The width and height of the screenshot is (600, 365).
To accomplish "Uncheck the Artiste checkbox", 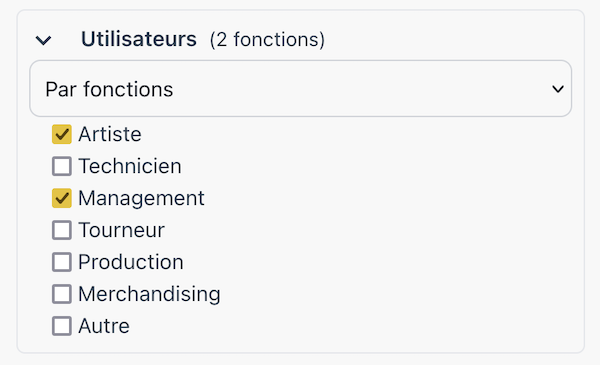I will click(62, 134).
